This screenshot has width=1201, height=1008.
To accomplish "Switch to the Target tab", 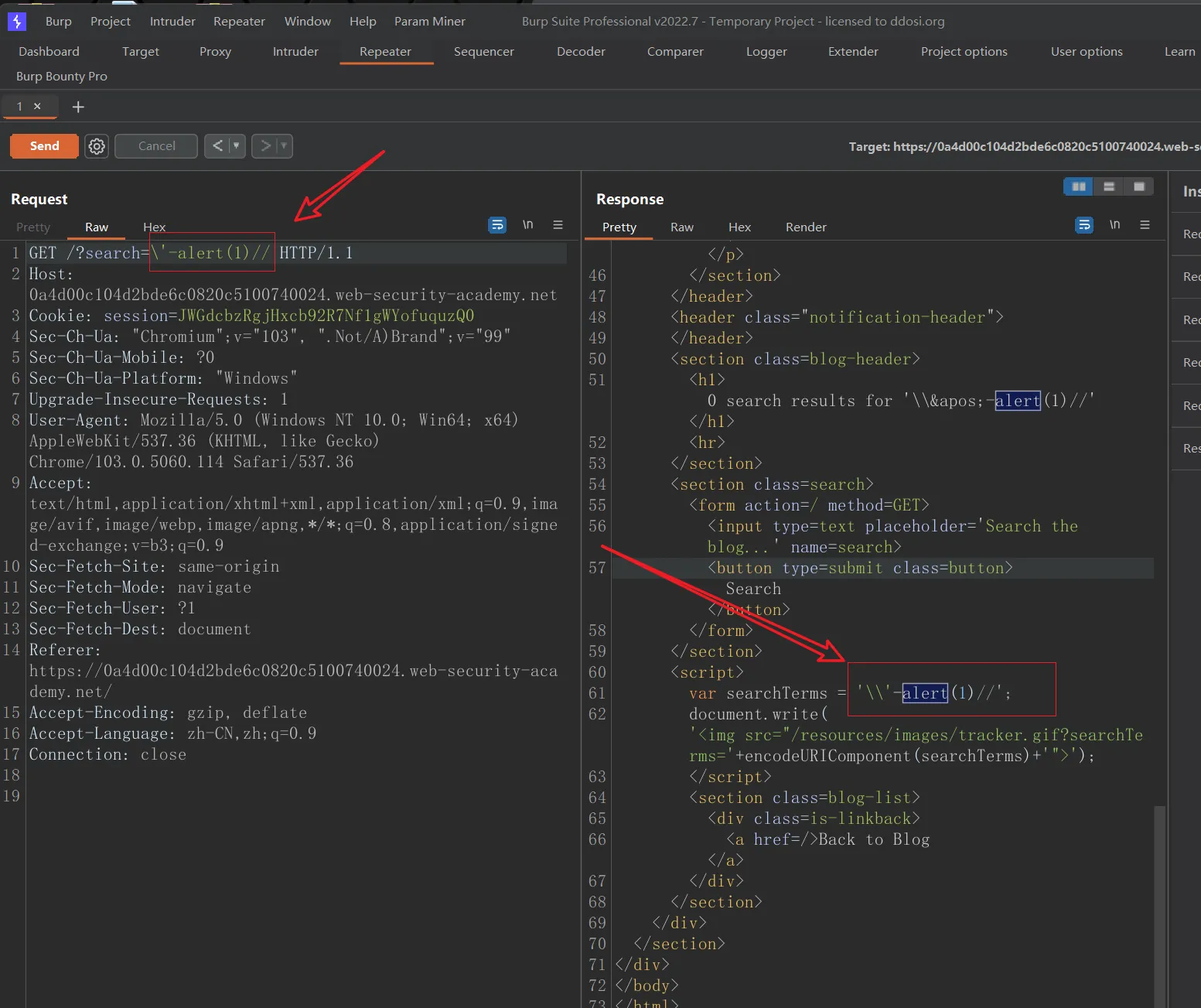I will tap(141, 52).
